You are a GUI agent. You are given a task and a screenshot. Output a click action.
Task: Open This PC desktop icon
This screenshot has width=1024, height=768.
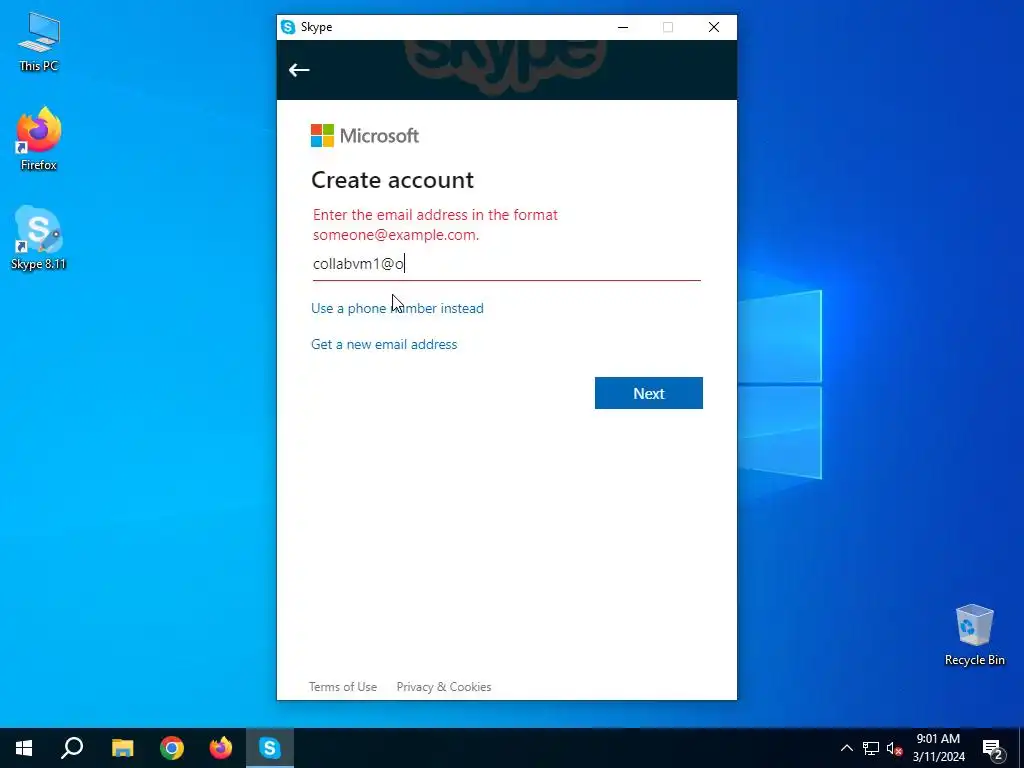(x=39, y=42)
